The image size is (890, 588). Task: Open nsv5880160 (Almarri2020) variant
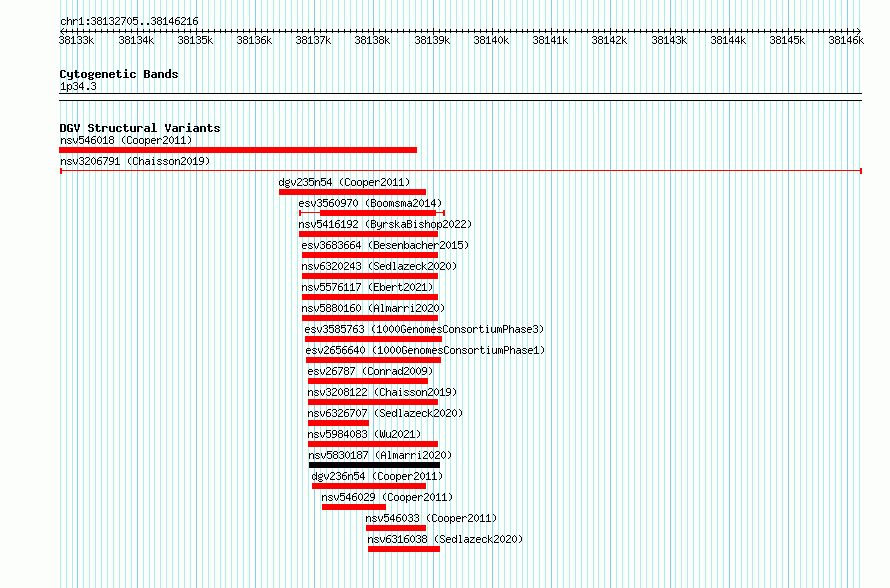(373, 308)
